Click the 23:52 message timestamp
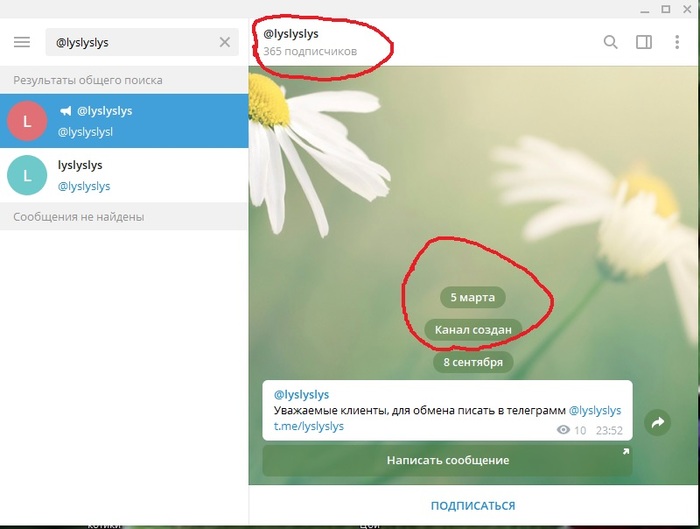The image size is (700, 529). tap(609, 430)
